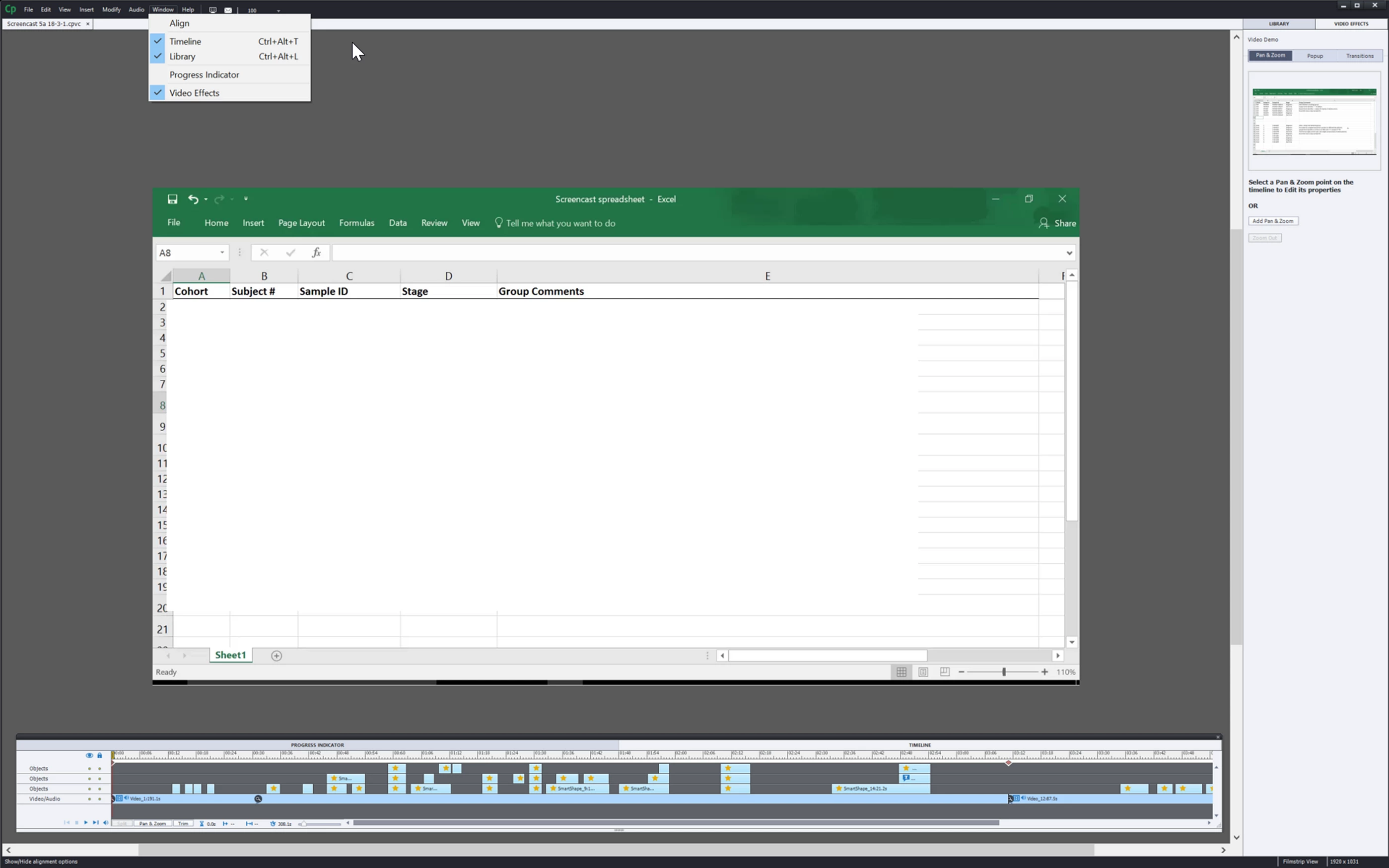
Task: Click the Page Layout view icon in Excel status bar
Action: (x=923, y=672)
